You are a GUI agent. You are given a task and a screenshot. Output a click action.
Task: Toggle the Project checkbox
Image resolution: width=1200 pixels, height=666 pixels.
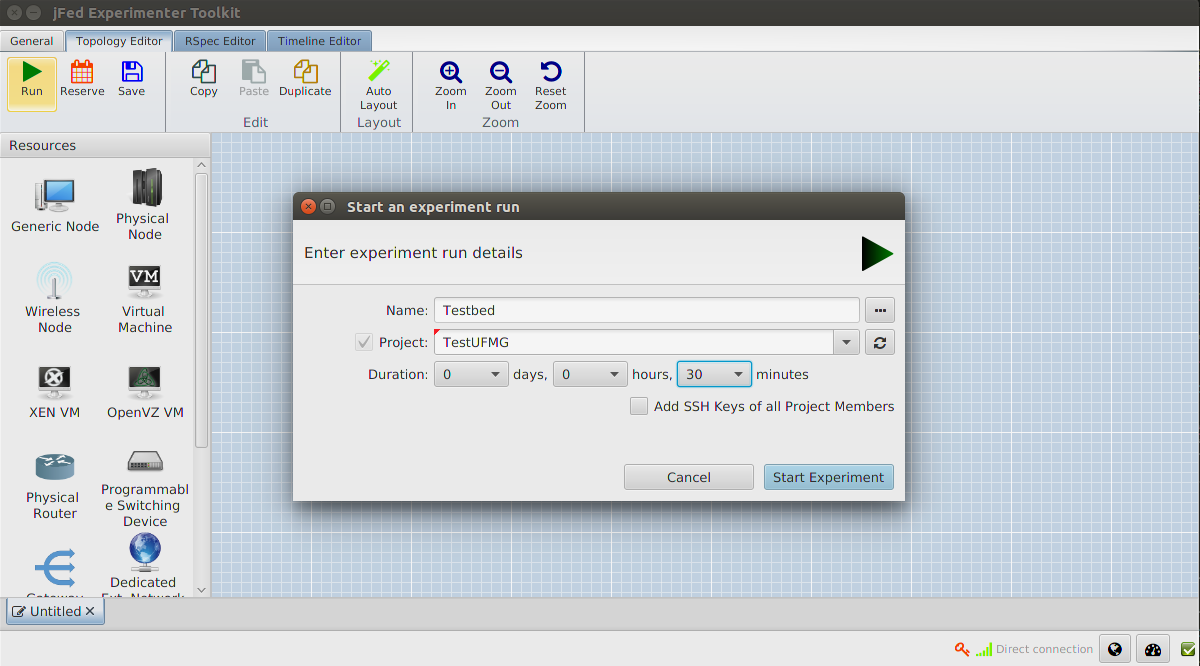click(364, 342)
